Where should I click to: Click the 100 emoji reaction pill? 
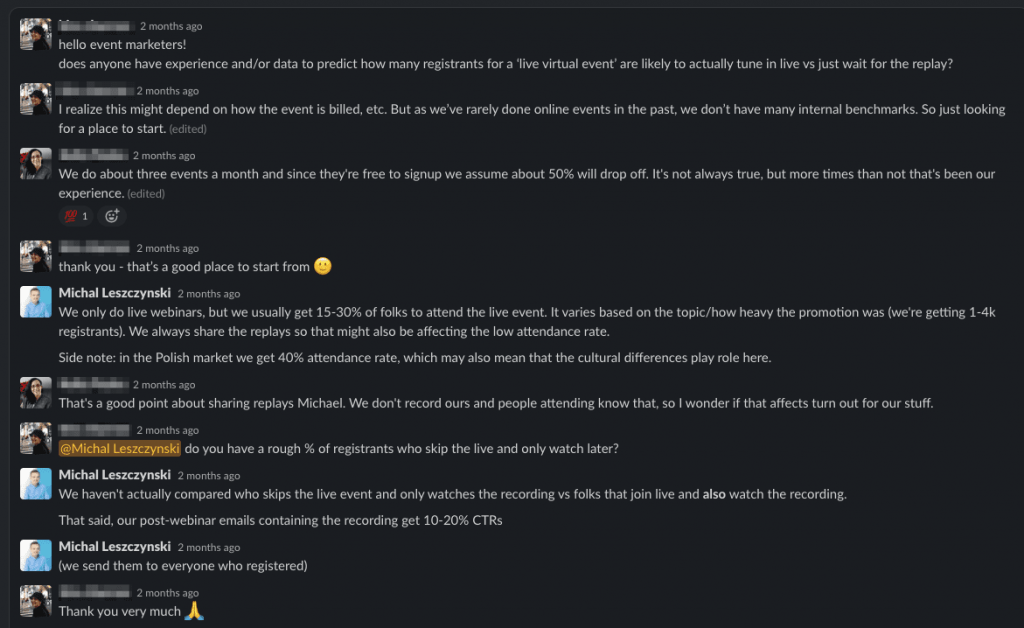click(x=77, y=216)
